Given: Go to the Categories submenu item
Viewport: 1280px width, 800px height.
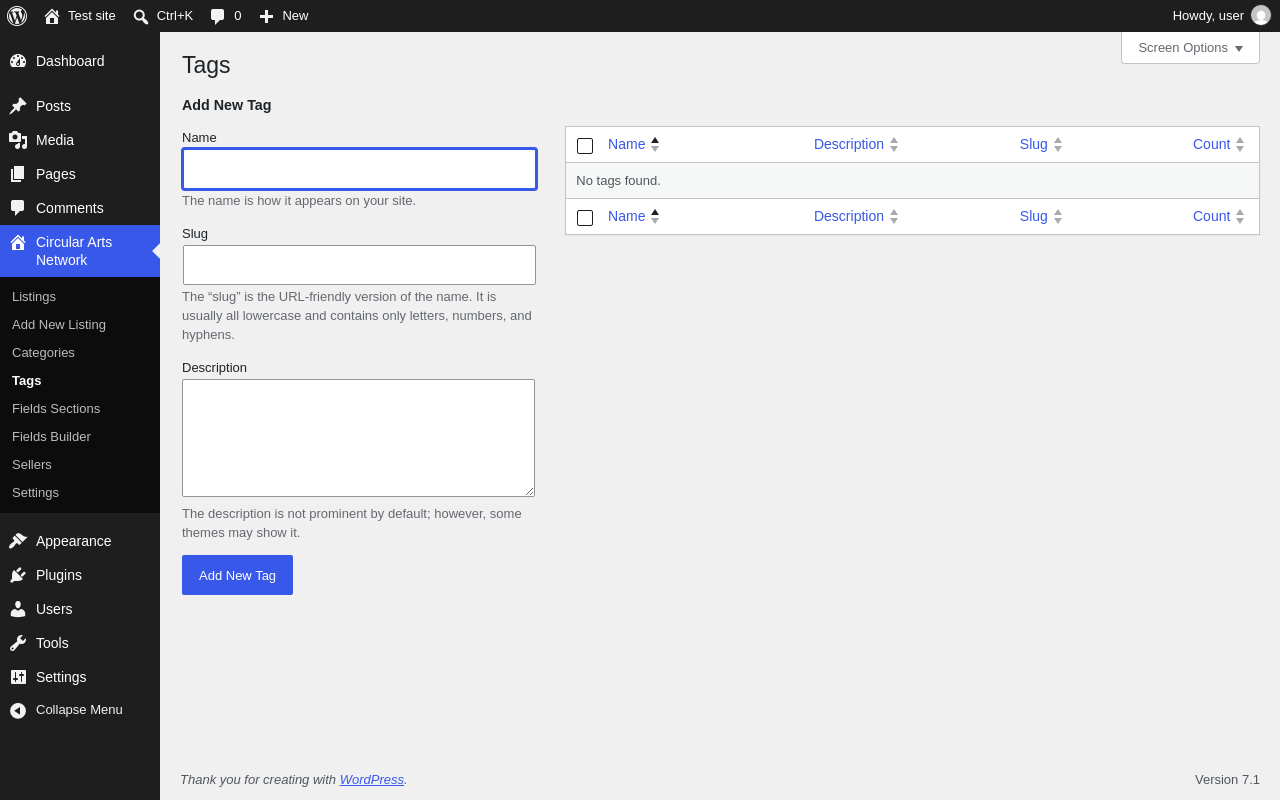Looking at the screenshot, I should (x=43, y=353).
